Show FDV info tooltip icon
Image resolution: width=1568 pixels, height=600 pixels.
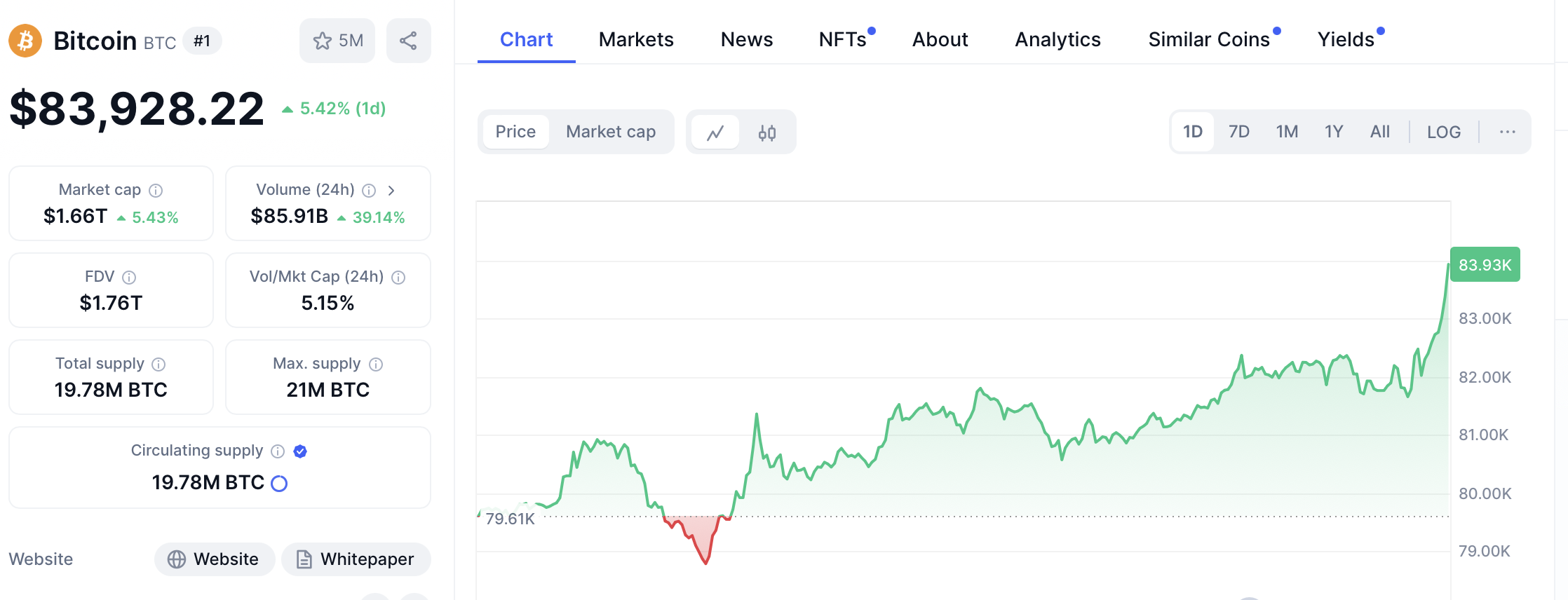129,278
